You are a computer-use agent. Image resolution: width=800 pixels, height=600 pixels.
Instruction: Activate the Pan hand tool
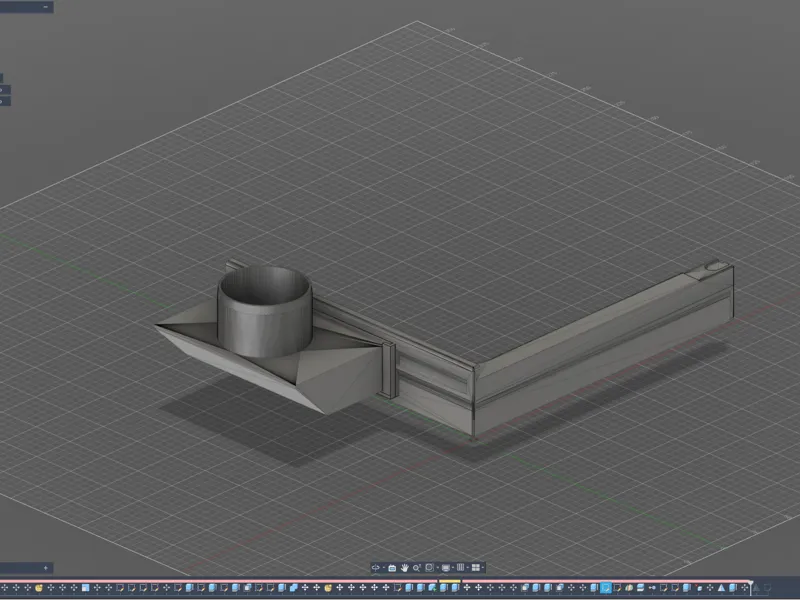(405, 567)
